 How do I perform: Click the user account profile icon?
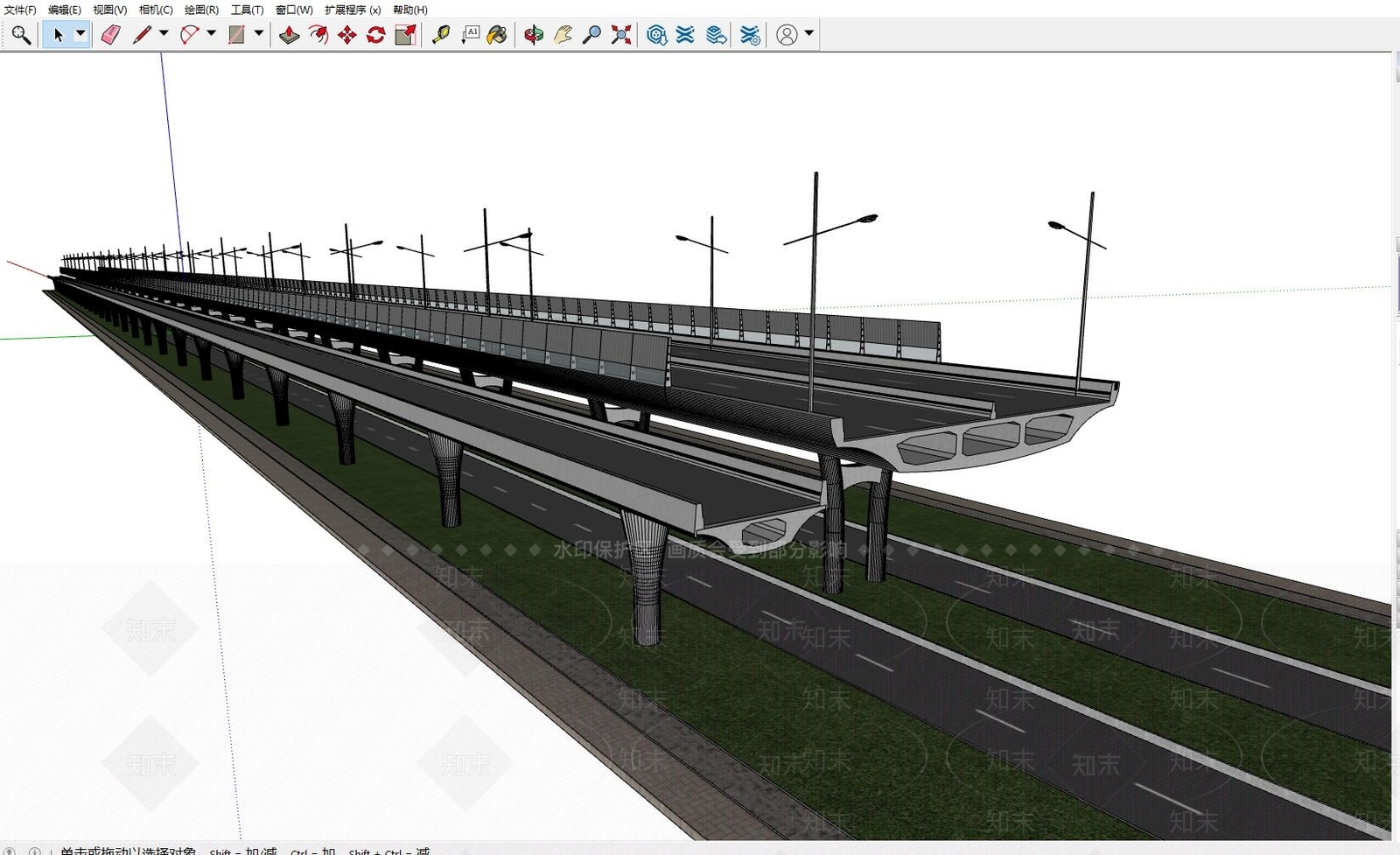[787, 35]
